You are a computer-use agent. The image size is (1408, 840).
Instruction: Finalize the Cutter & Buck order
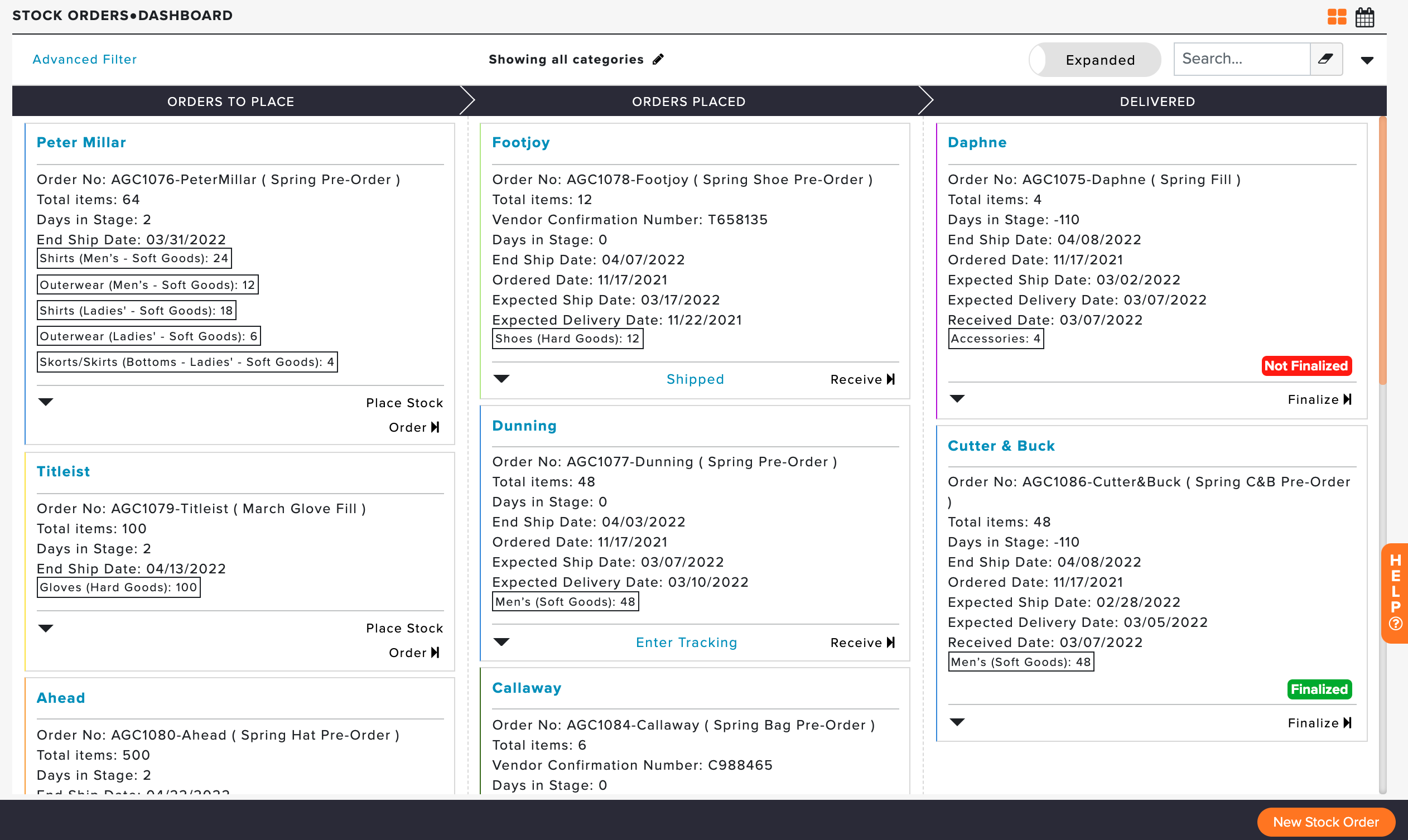(1320, 723)
